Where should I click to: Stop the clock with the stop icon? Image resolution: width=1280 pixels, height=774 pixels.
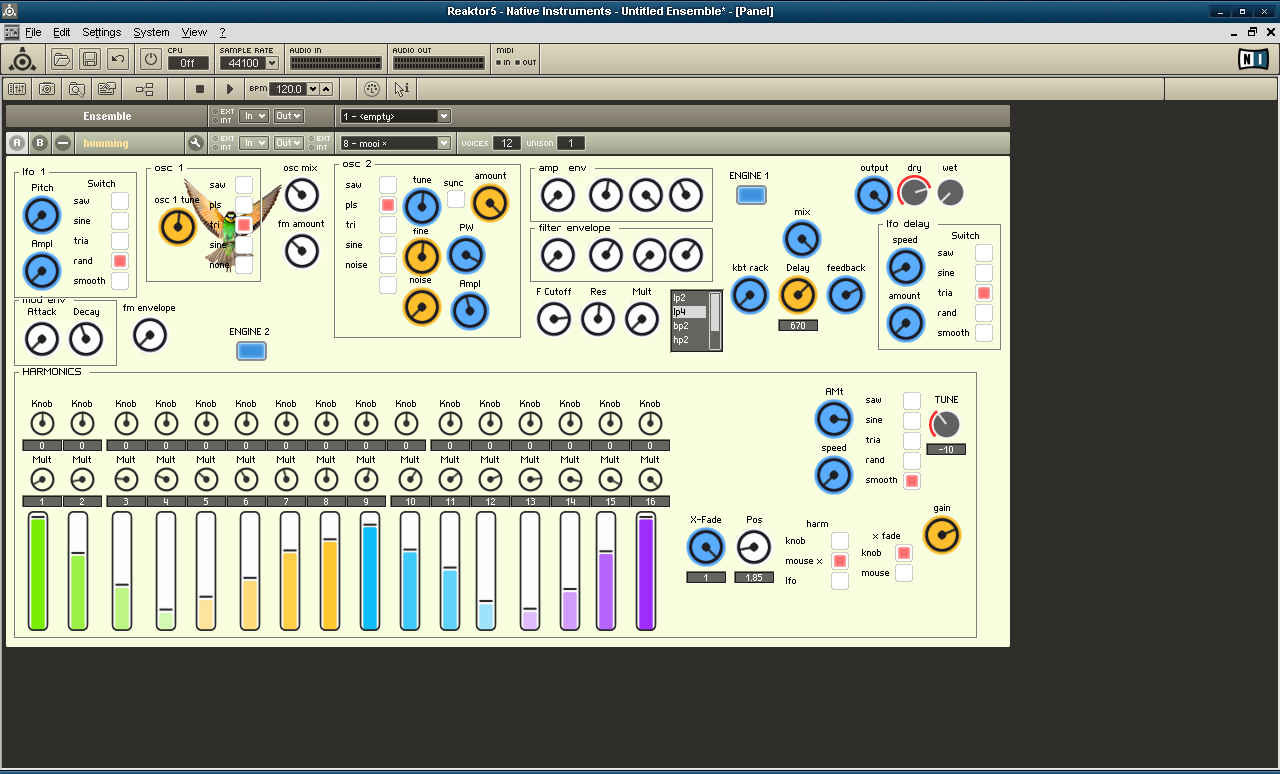pyautogui.click(x=200, y=89)
